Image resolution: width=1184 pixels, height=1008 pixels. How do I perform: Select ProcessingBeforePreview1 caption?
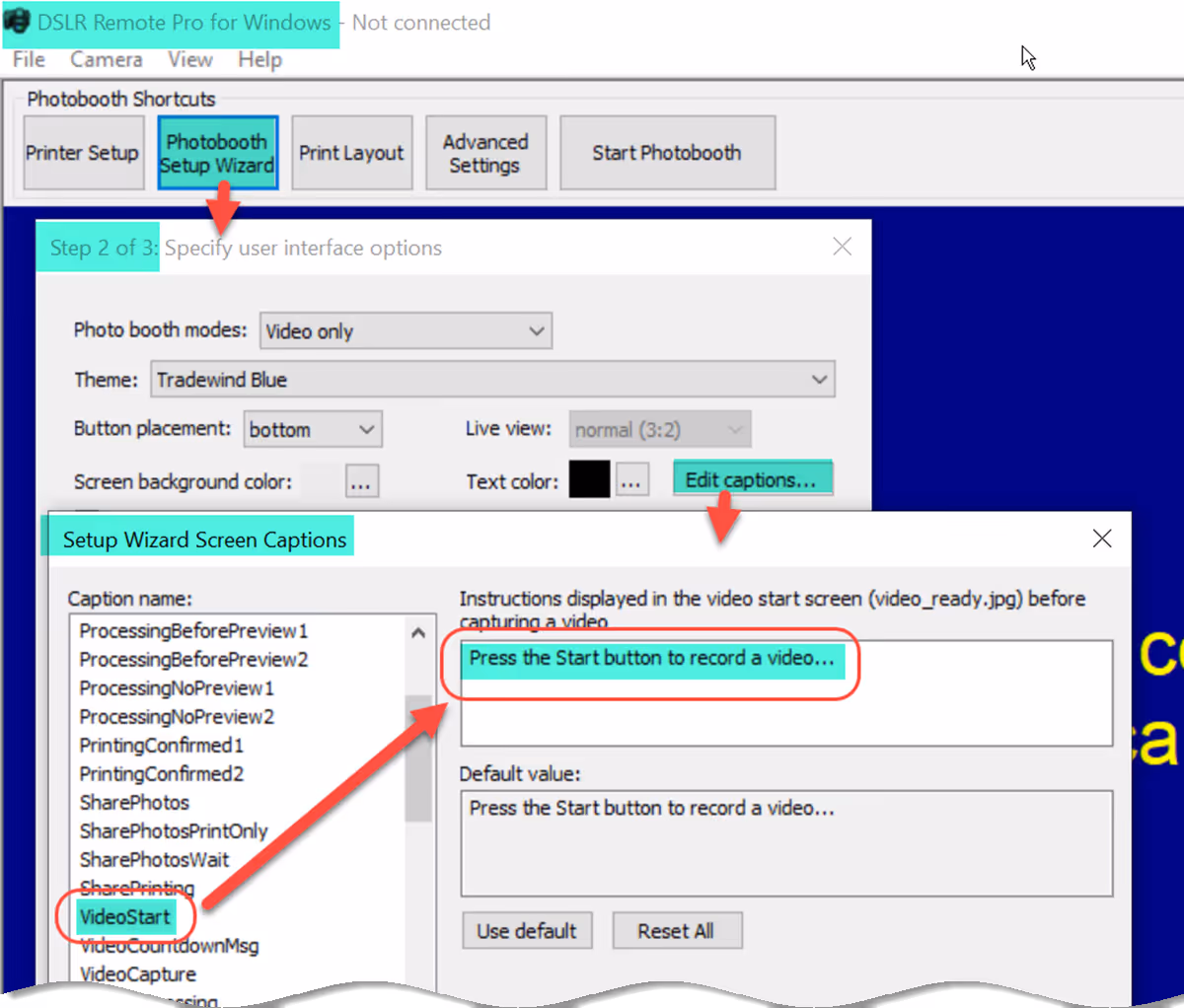pyautogui.click(x=193, y=630)
